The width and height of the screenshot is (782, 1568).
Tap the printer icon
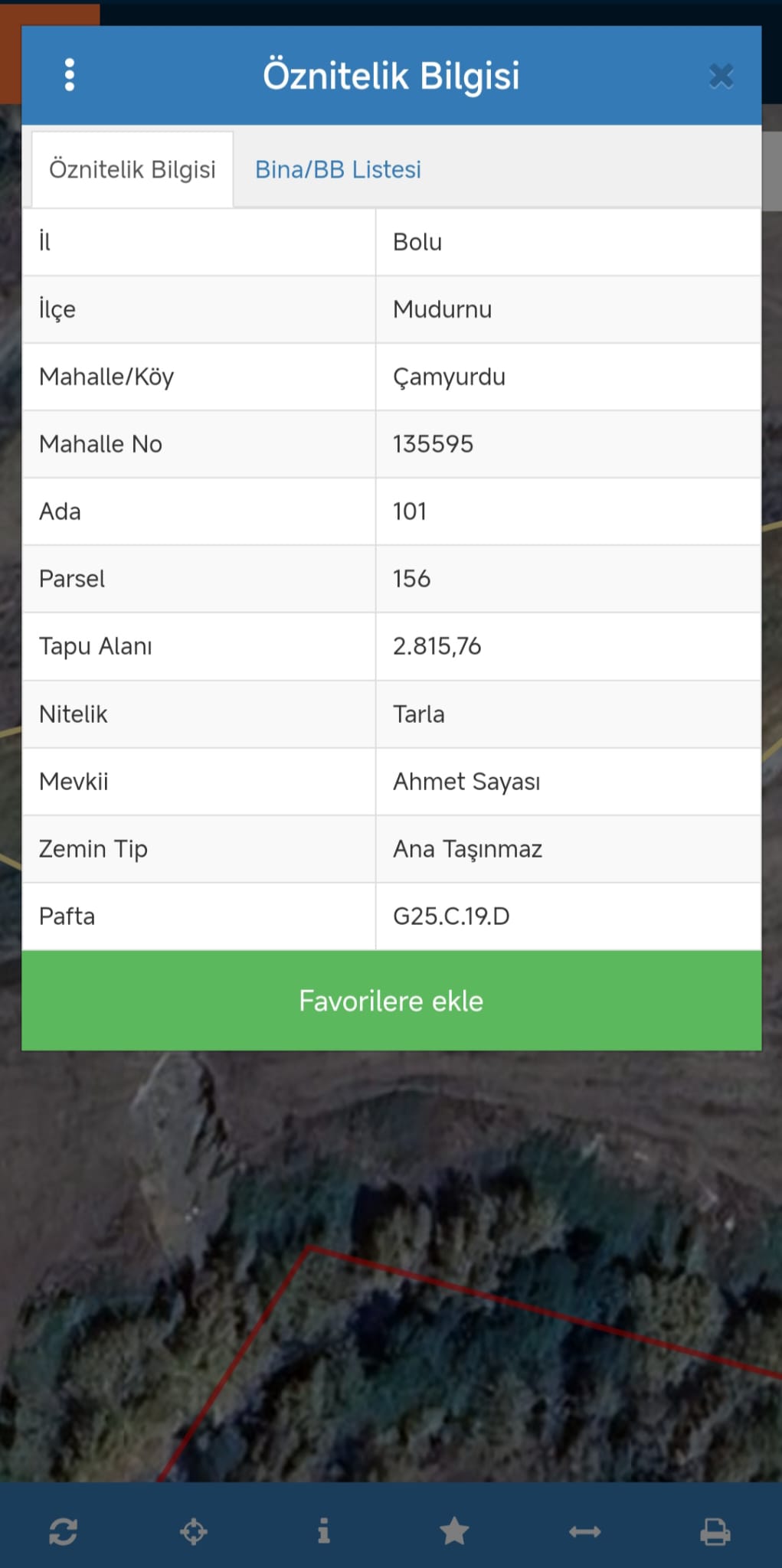pyautogui.click(x=715, y=1531)
